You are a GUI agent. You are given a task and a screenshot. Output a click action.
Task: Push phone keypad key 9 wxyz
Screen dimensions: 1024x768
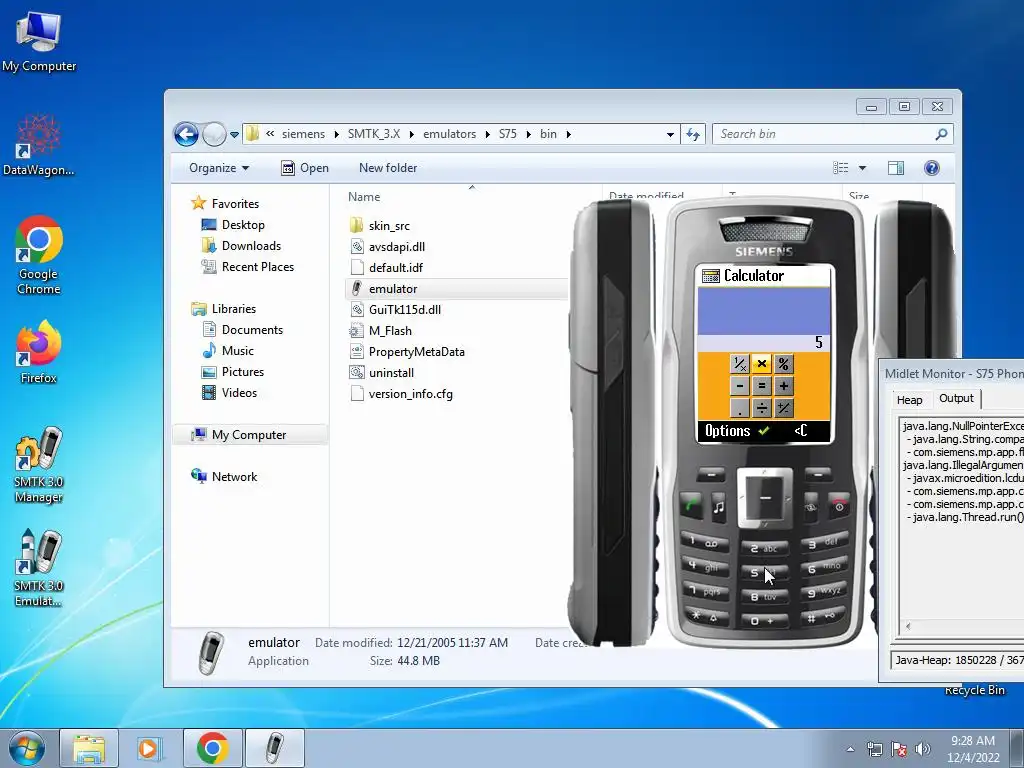point(824,591)
